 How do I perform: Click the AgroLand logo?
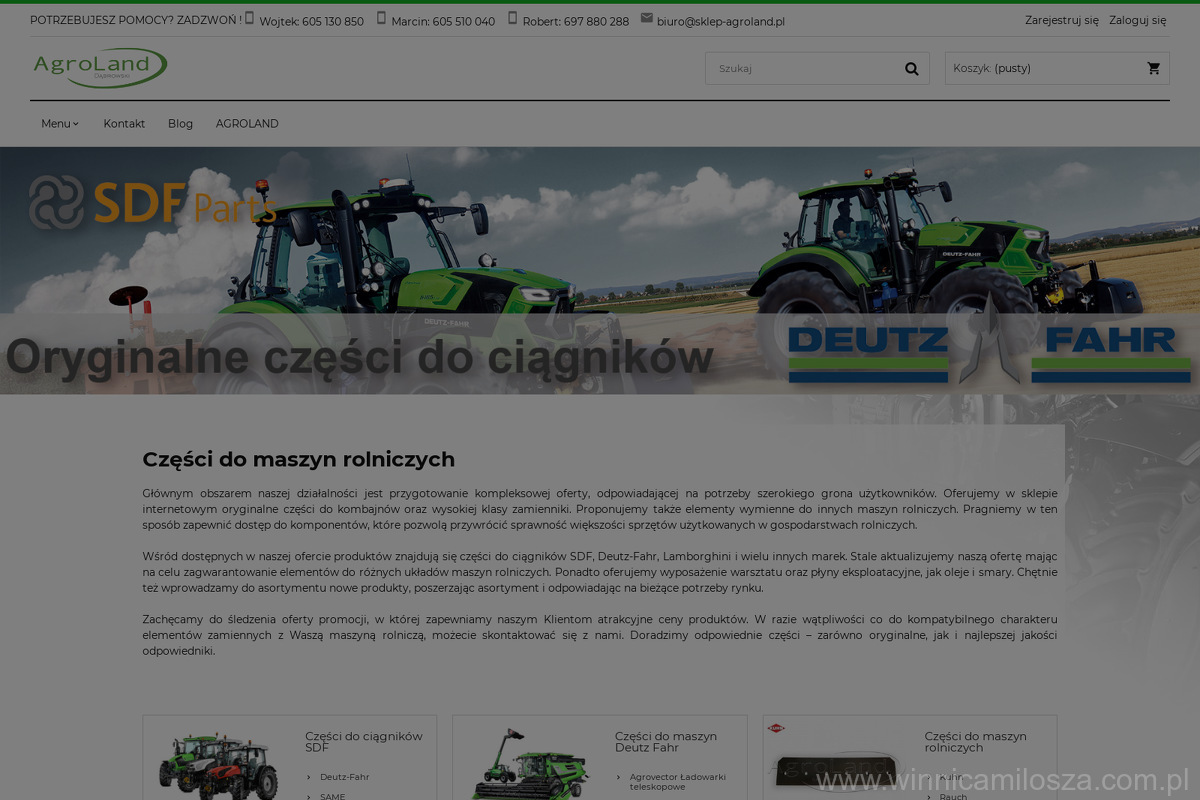pyautogui.click(x=99, y=67)
